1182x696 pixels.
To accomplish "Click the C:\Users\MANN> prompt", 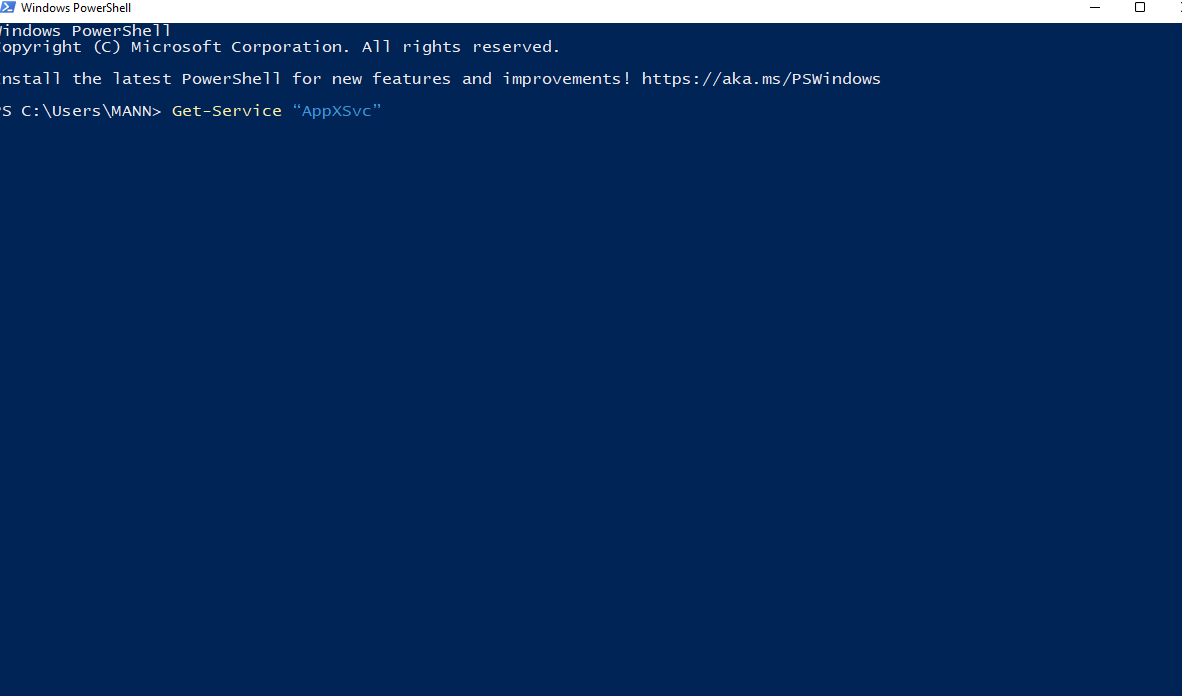I will [91, 111].
